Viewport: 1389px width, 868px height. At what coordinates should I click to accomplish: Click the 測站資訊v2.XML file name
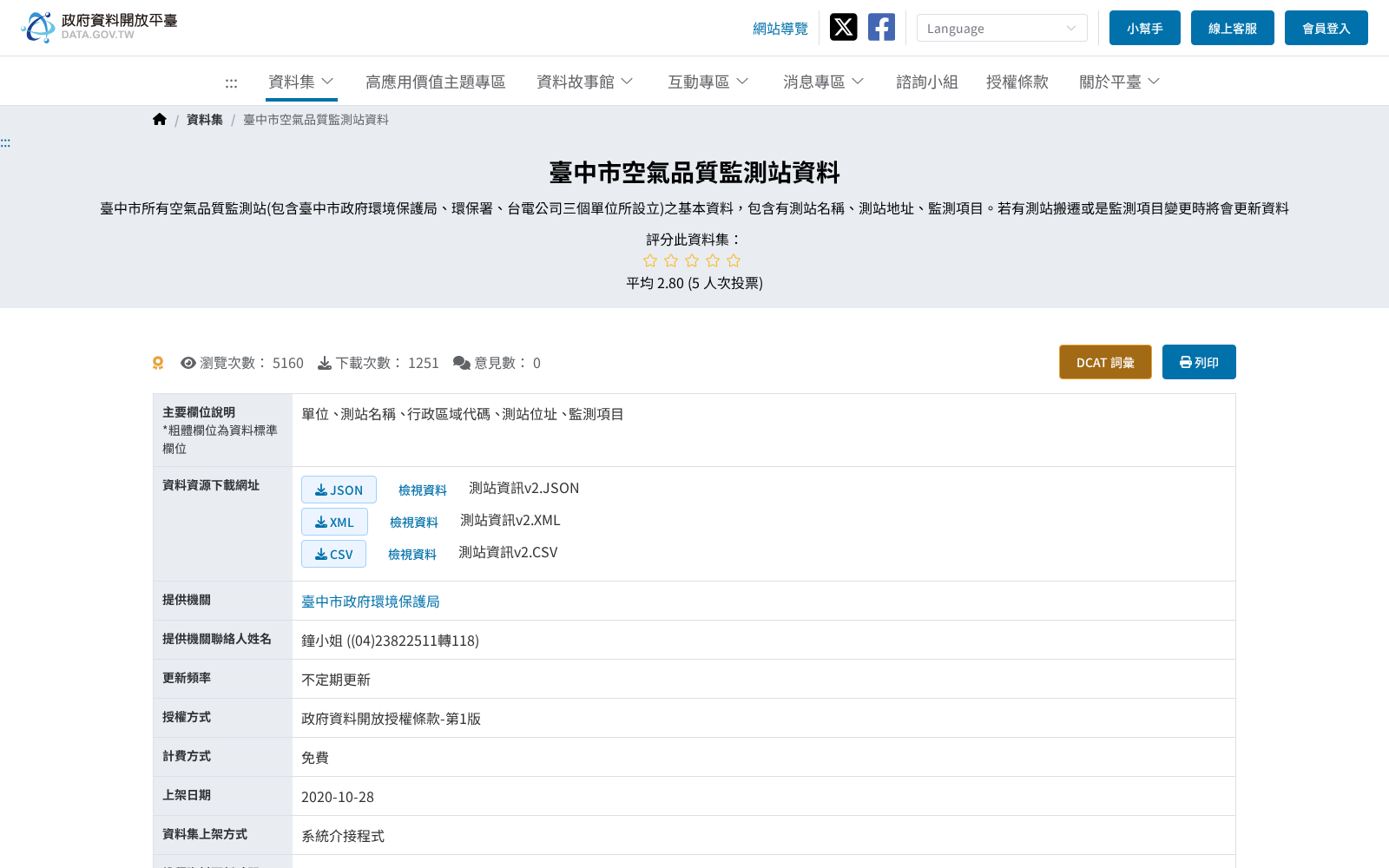click(x=510, y=520)
